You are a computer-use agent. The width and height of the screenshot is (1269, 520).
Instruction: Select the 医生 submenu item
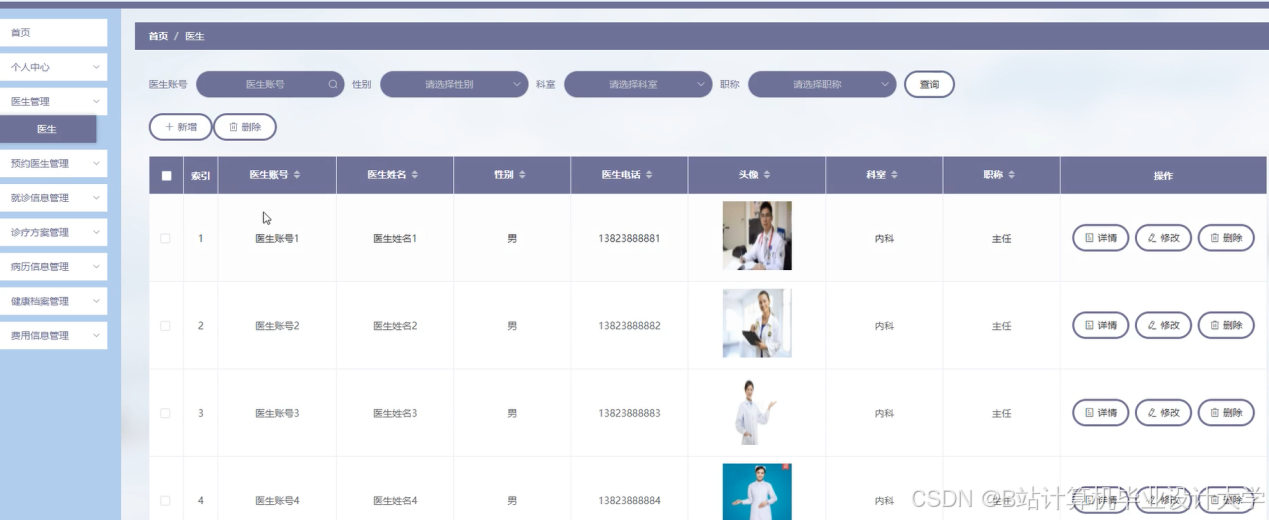pos(48,129)
